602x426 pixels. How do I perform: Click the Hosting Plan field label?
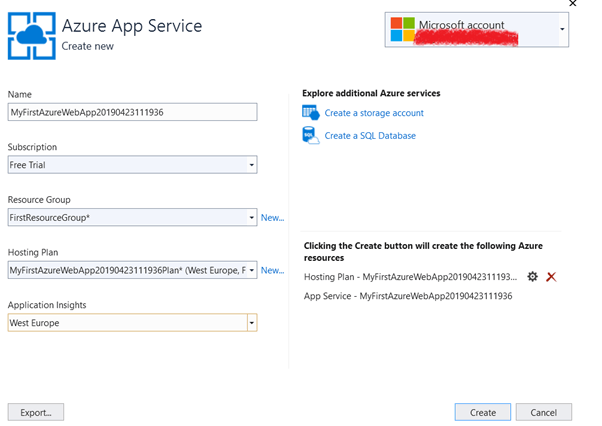coord(33,252)
